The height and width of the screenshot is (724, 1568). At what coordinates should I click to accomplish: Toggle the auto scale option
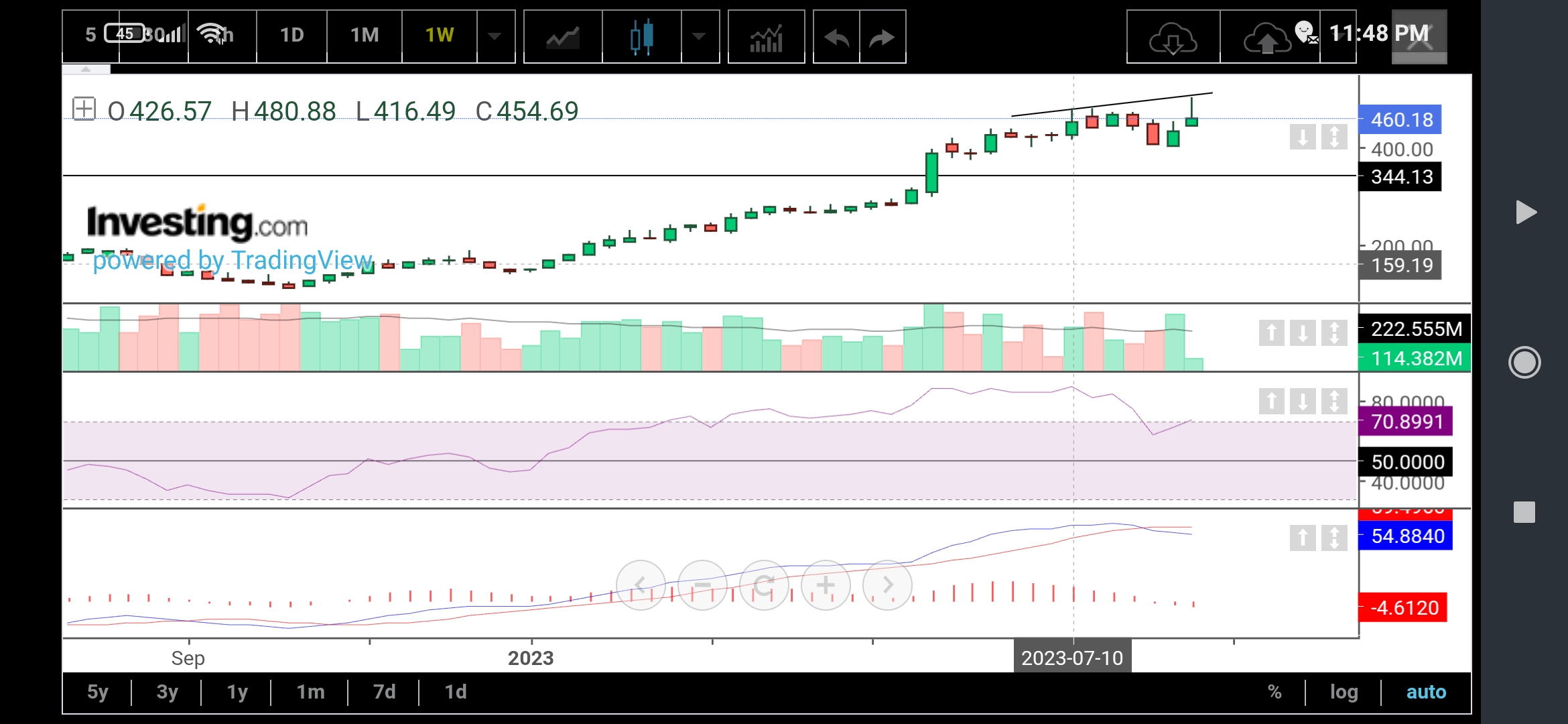[x=1426, y=692]
